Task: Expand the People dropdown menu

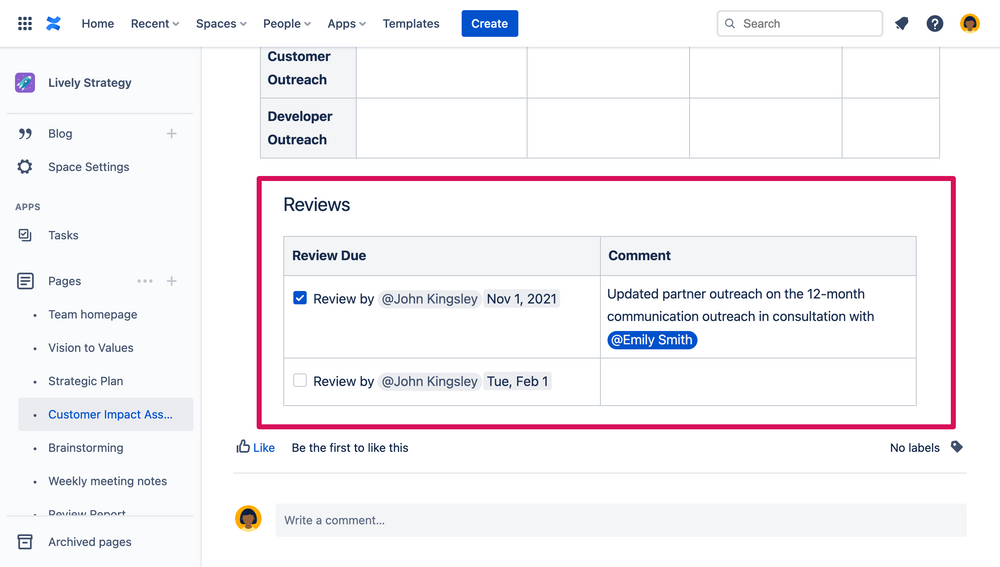Action: point(287,24)
